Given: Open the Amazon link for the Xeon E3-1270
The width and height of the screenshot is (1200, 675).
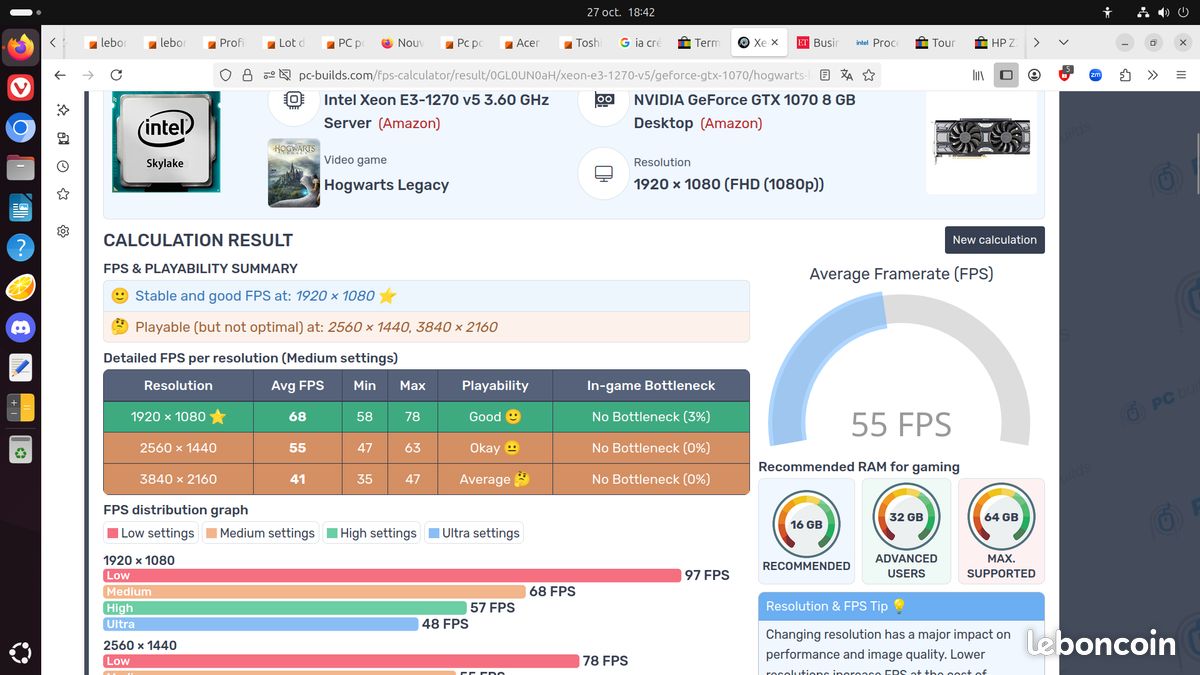Looking at the screenshot, I should (409, 123).
